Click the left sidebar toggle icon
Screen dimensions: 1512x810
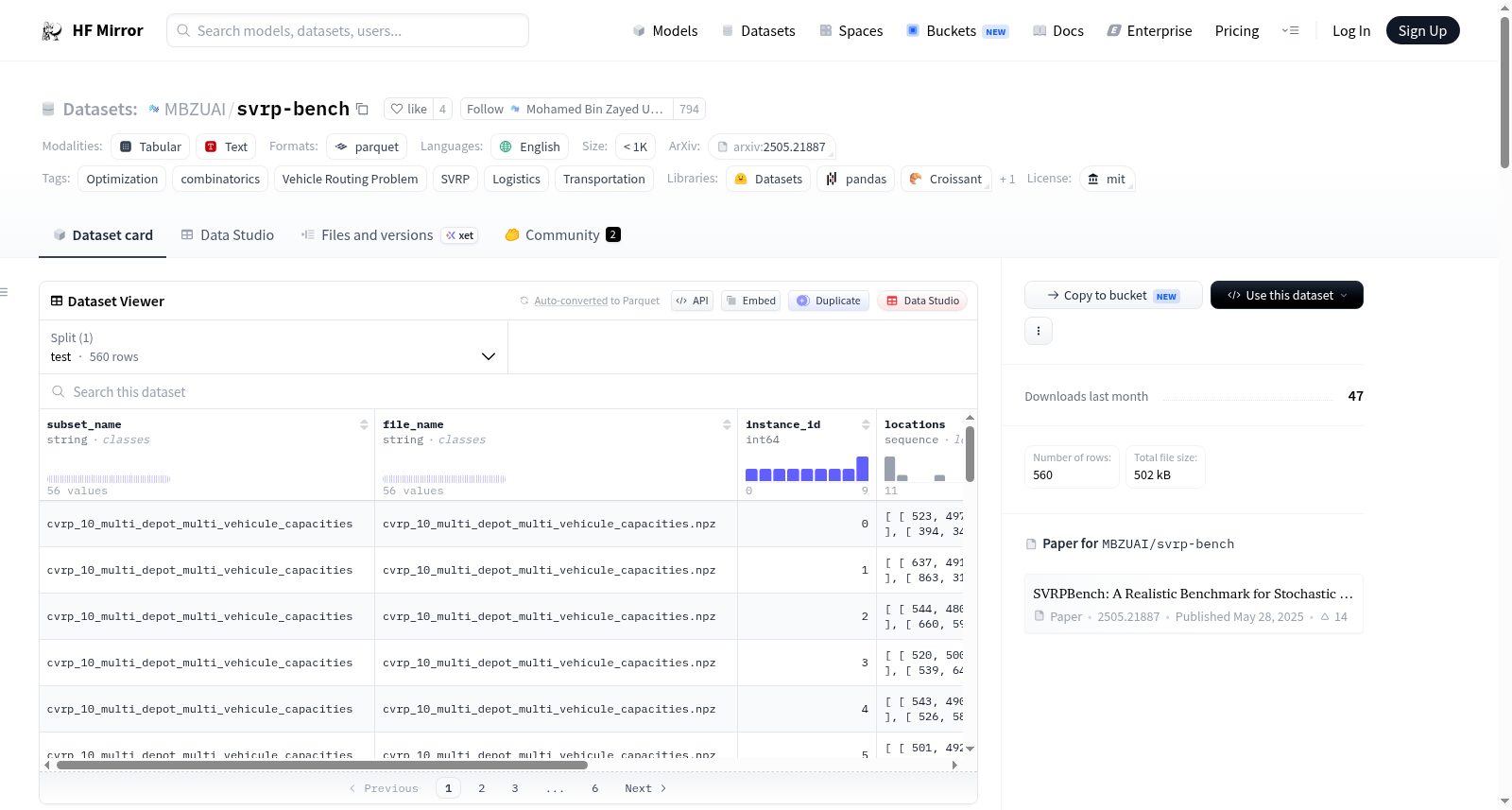[5, 292]
